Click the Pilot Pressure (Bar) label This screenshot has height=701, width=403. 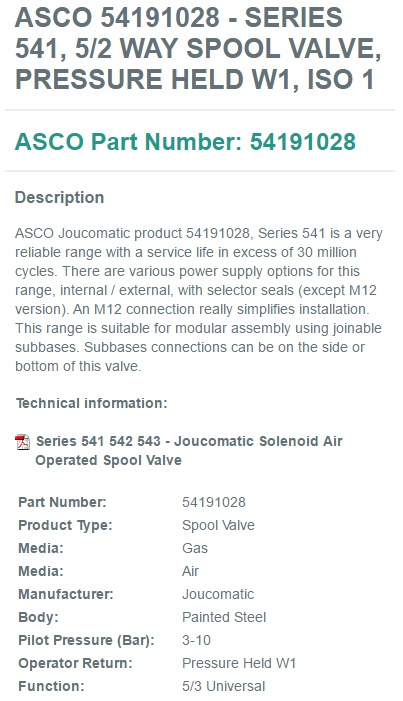(x=86, y=640)
